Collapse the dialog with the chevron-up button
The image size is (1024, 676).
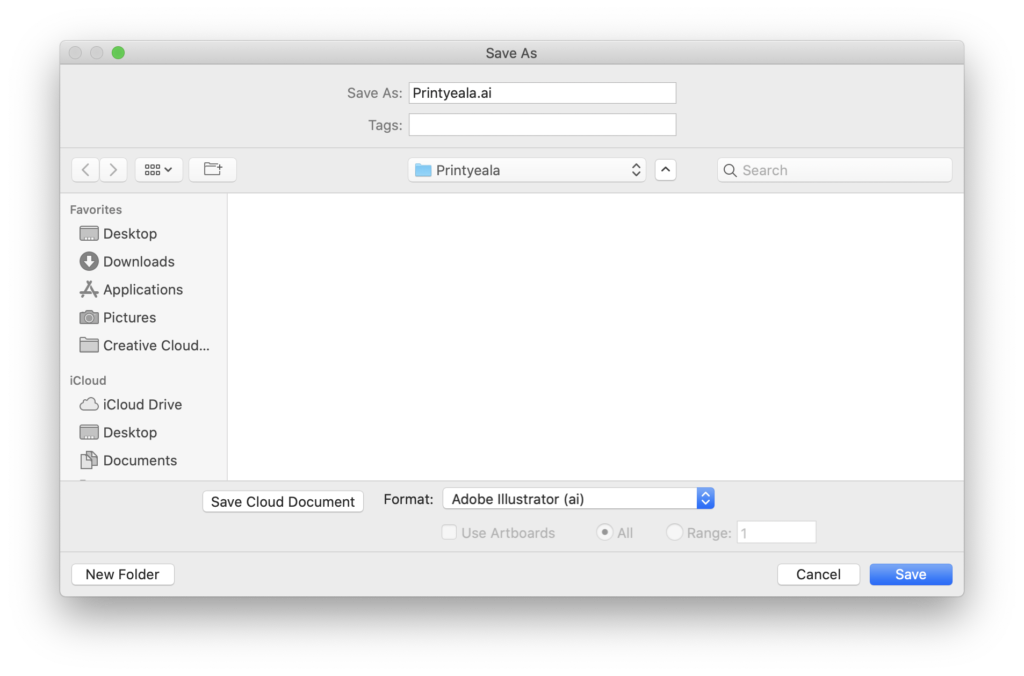click(666, 170)
